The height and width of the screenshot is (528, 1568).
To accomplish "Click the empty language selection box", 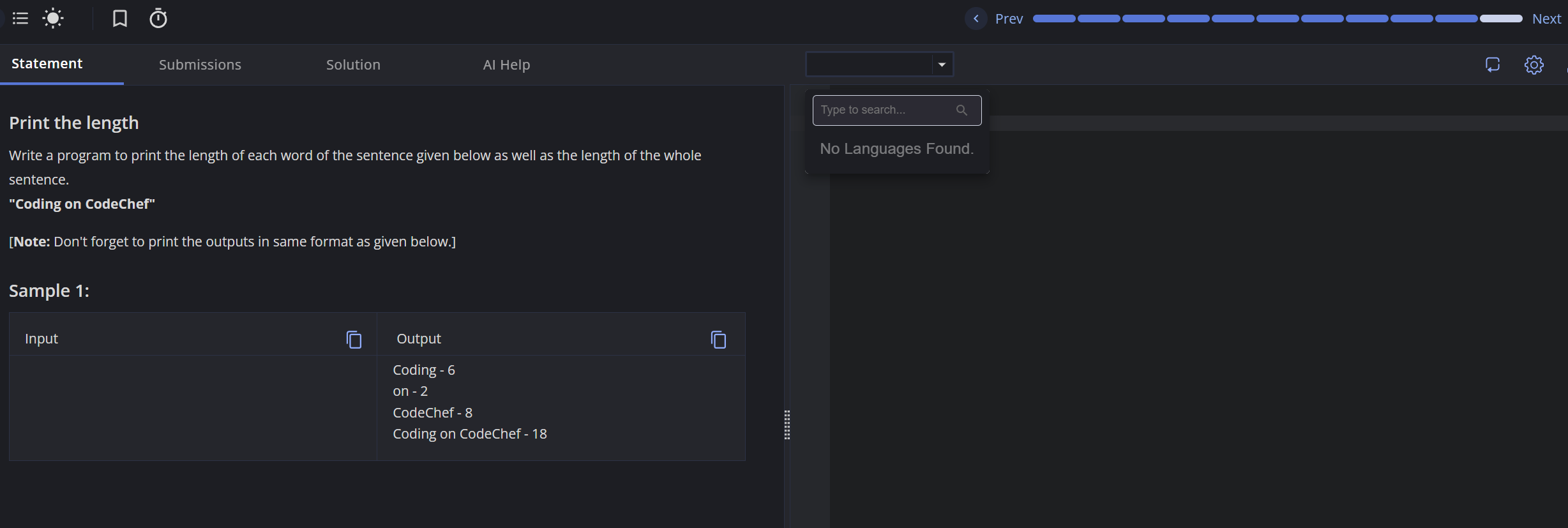I will click(x=870, y=64).
